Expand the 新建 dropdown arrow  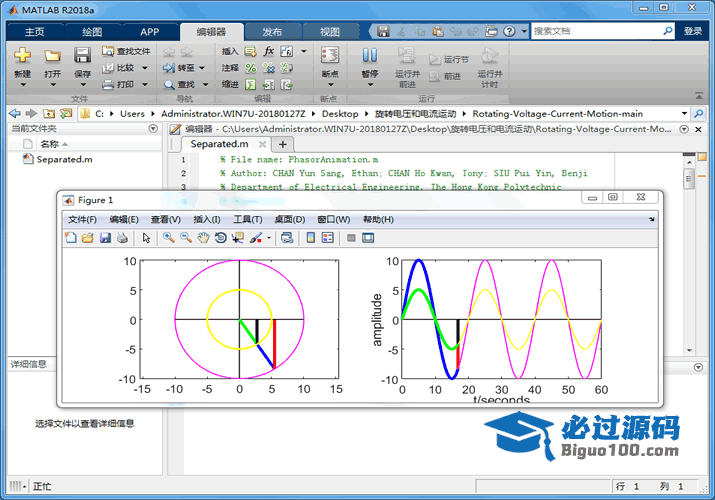22,85
